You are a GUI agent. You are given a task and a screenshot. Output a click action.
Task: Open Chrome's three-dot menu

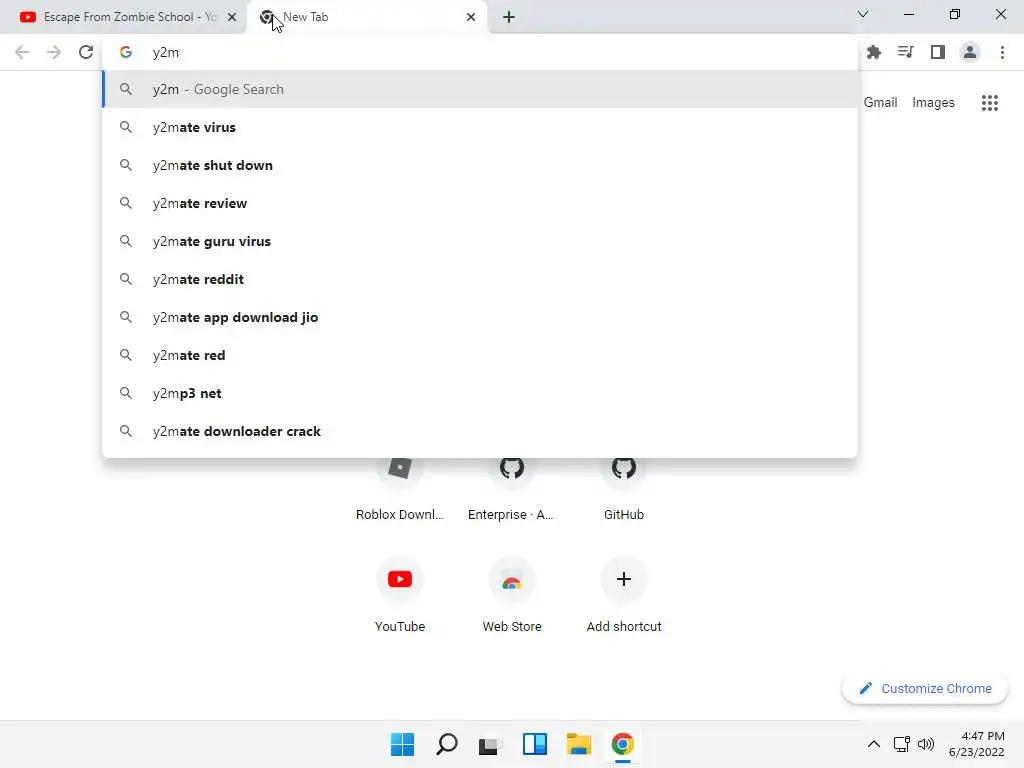point(1002,52)
